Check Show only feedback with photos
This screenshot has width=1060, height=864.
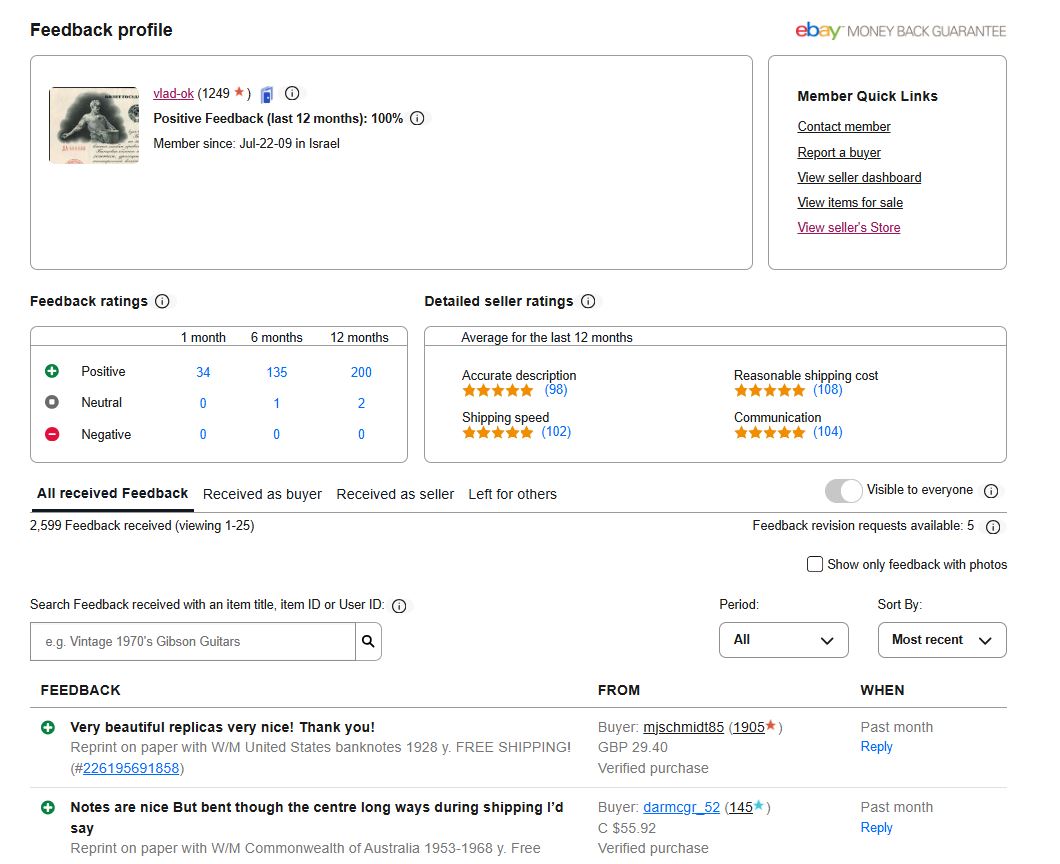pos(815,564)
